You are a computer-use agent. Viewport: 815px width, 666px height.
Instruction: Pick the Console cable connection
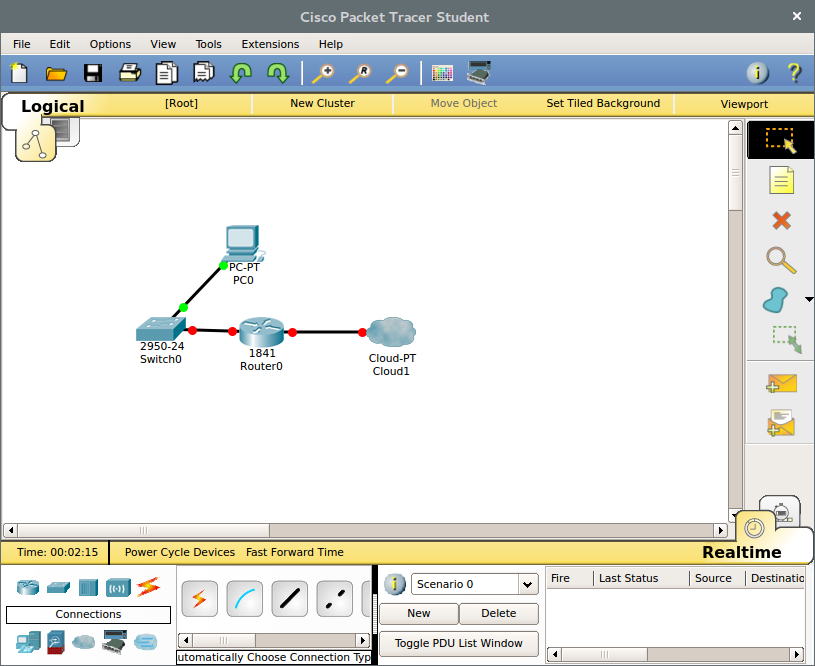244,598
